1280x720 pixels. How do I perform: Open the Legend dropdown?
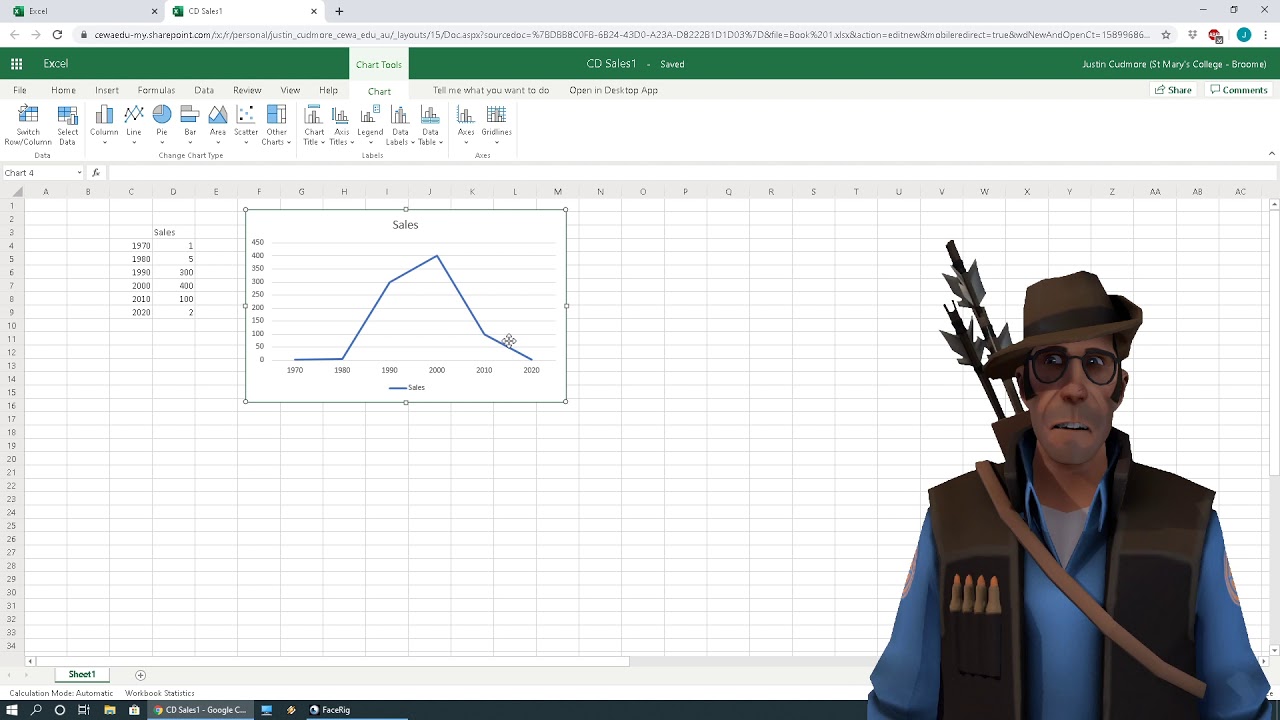[x=370, y=126]
